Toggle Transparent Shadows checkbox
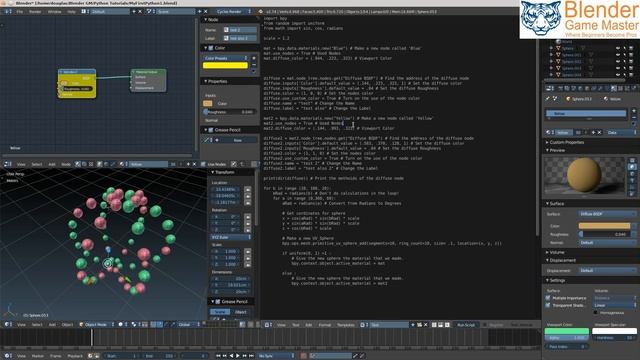The width and height of the screenshot is (640, 360). coord(548,305)
